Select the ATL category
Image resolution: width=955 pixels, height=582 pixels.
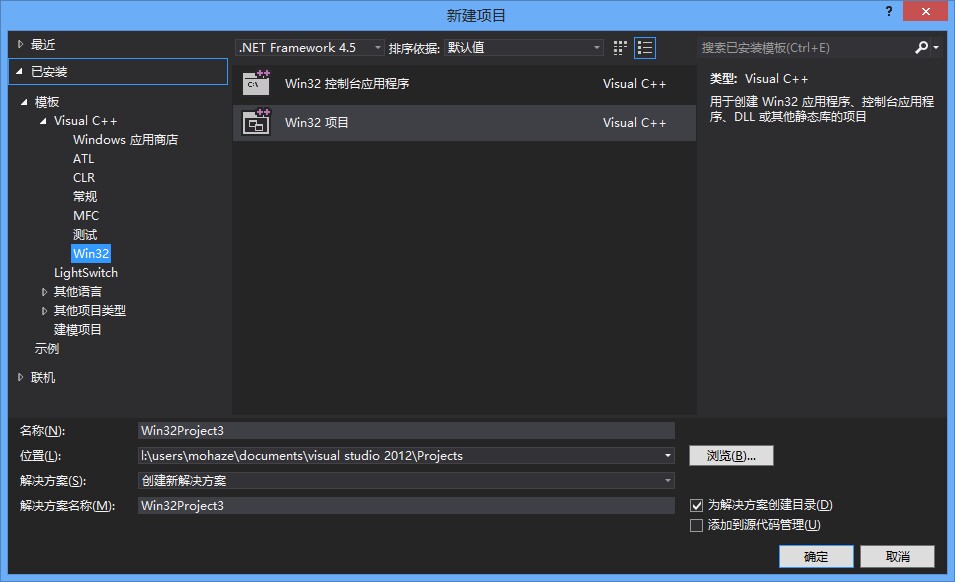coord(83,159)
